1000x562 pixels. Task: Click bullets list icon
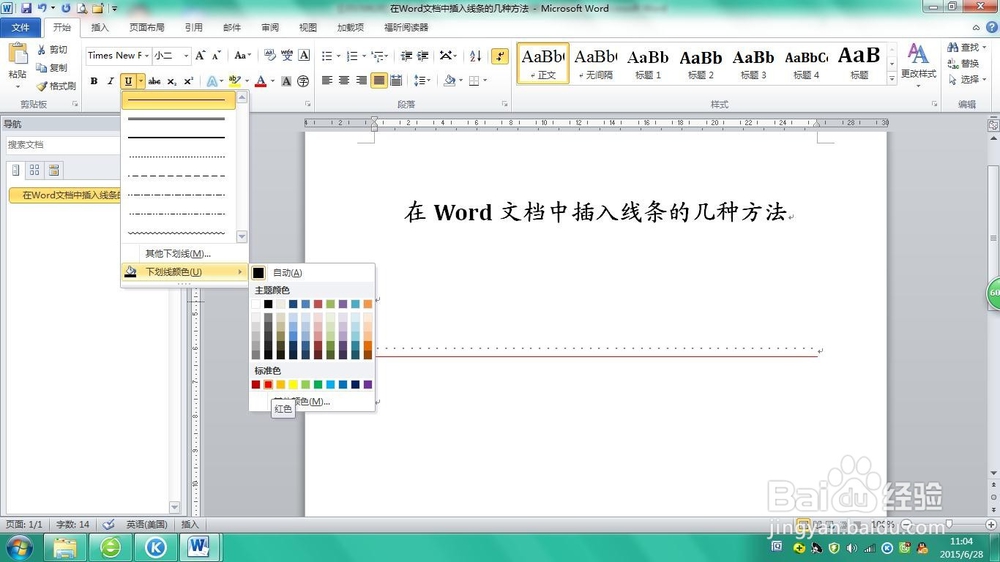(327, 56)
